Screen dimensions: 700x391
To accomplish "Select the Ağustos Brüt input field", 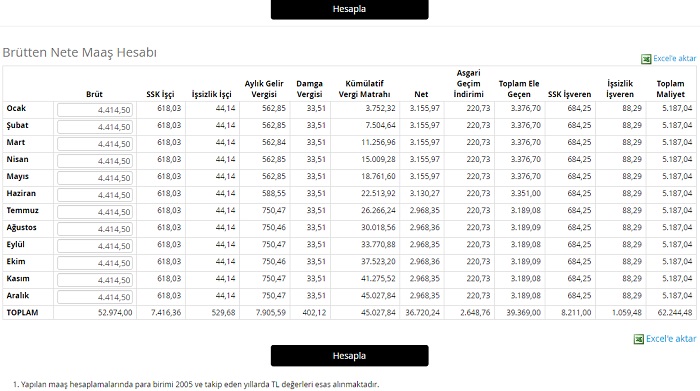I will [x=95, y=229].
